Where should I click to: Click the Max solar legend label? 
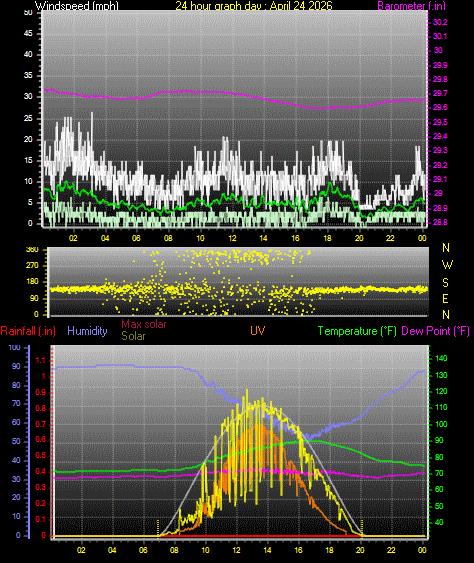point(144,324)
